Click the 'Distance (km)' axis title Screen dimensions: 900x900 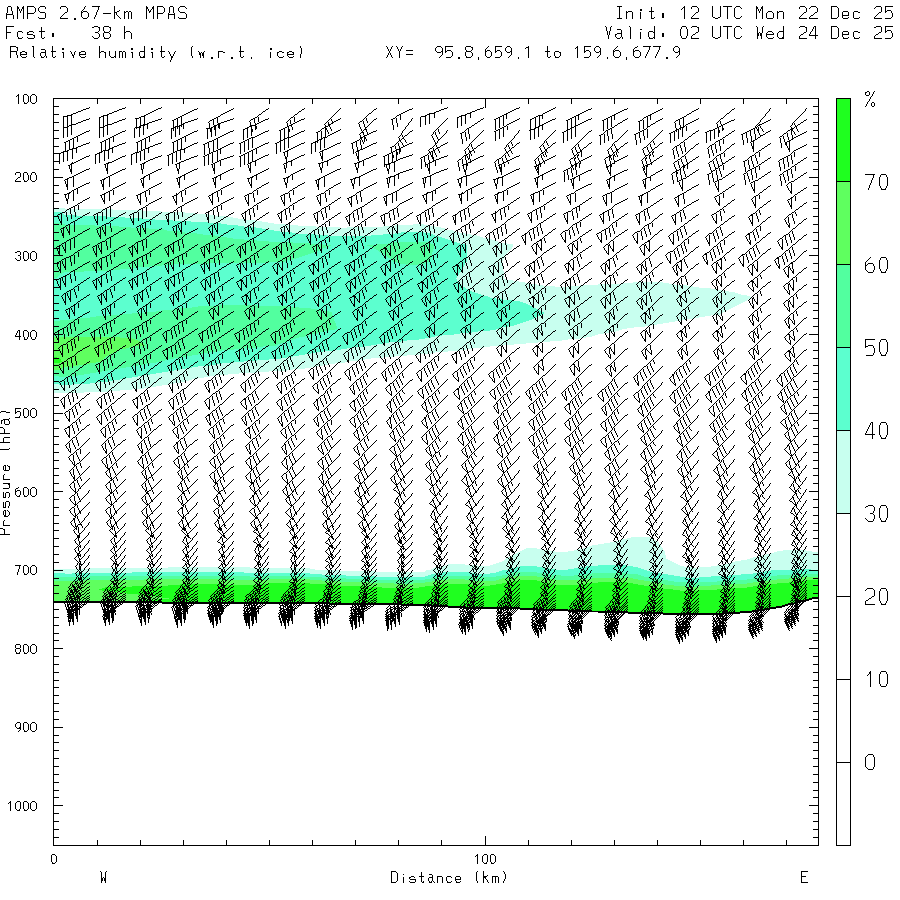[x=449, y=878]
